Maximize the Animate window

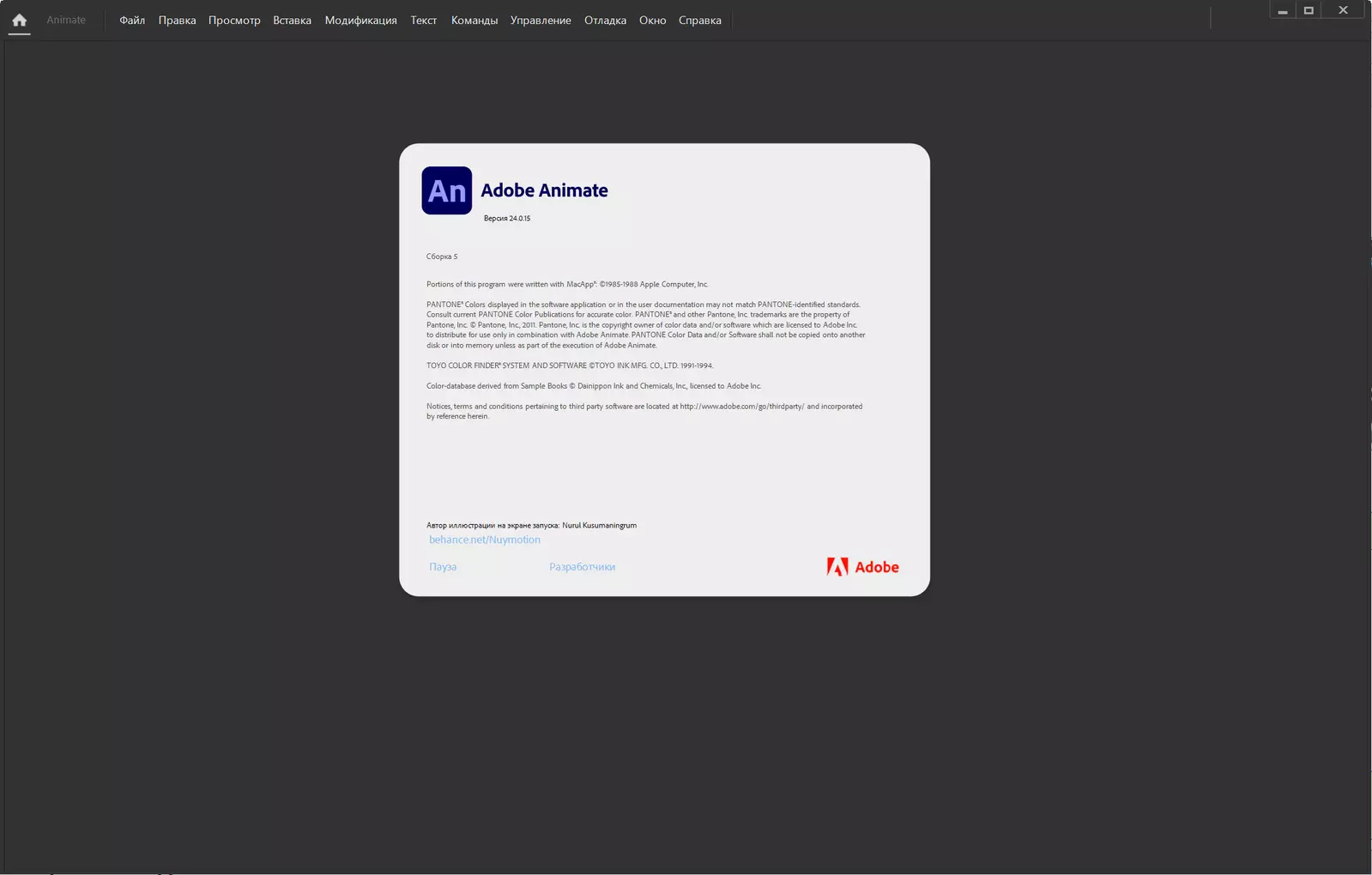[1309, 11]
